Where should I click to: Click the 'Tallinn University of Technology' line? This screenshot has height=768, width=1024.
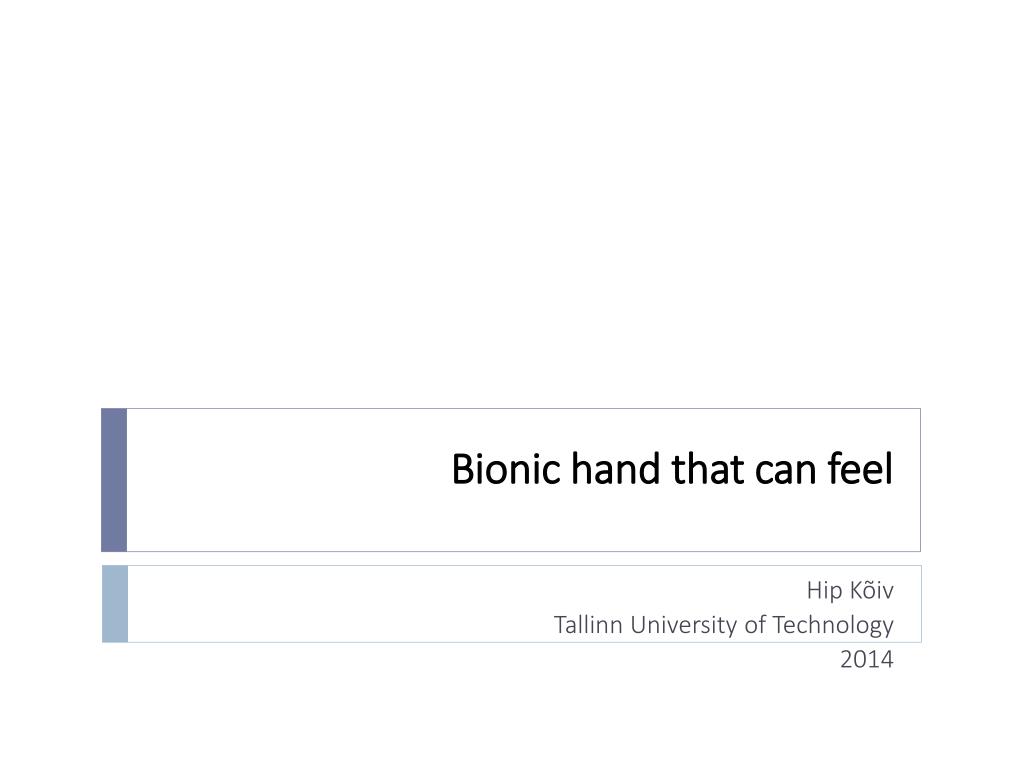pyautogui.click(x=724, y=625)
